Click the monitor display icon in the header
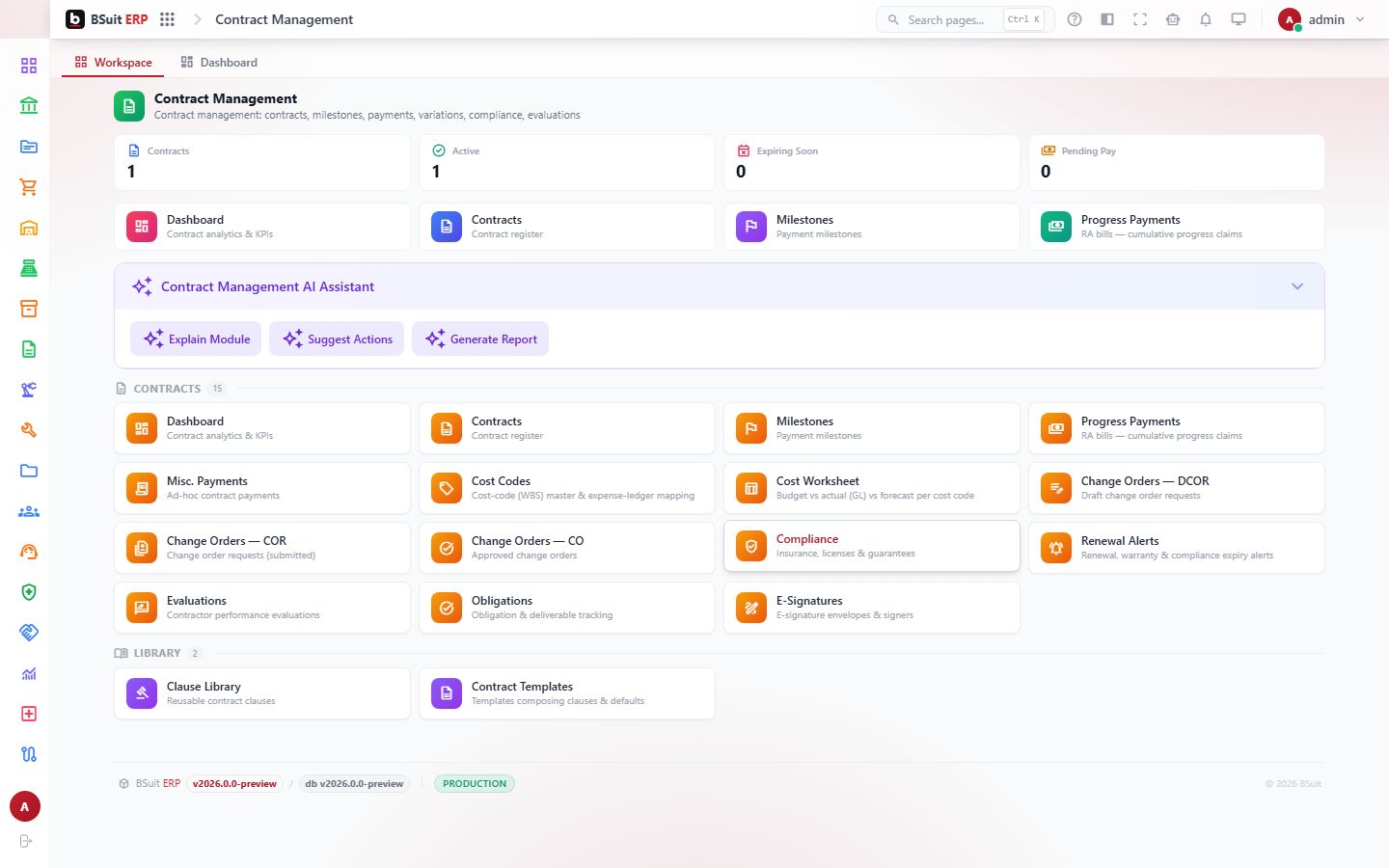 click(x=1239, y=19)
